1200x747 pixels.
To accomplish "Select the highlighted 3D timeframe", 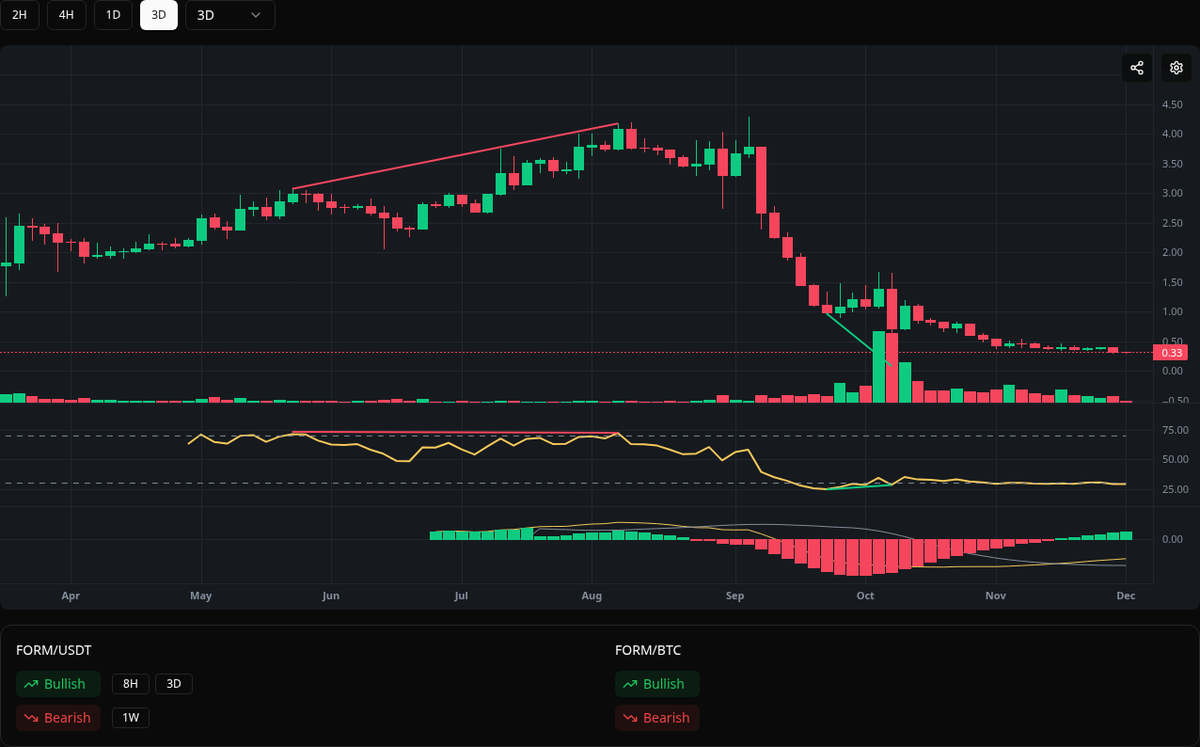I will pyautogui.click(x=158, y=15).
